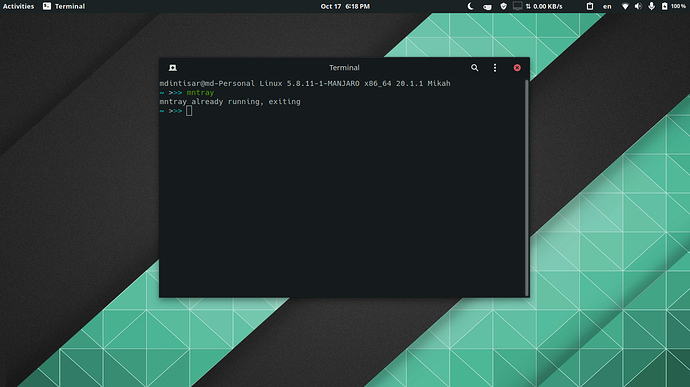Click the tag-shaped tray icon
690x387 pixels.
click(x=487, y=7)
